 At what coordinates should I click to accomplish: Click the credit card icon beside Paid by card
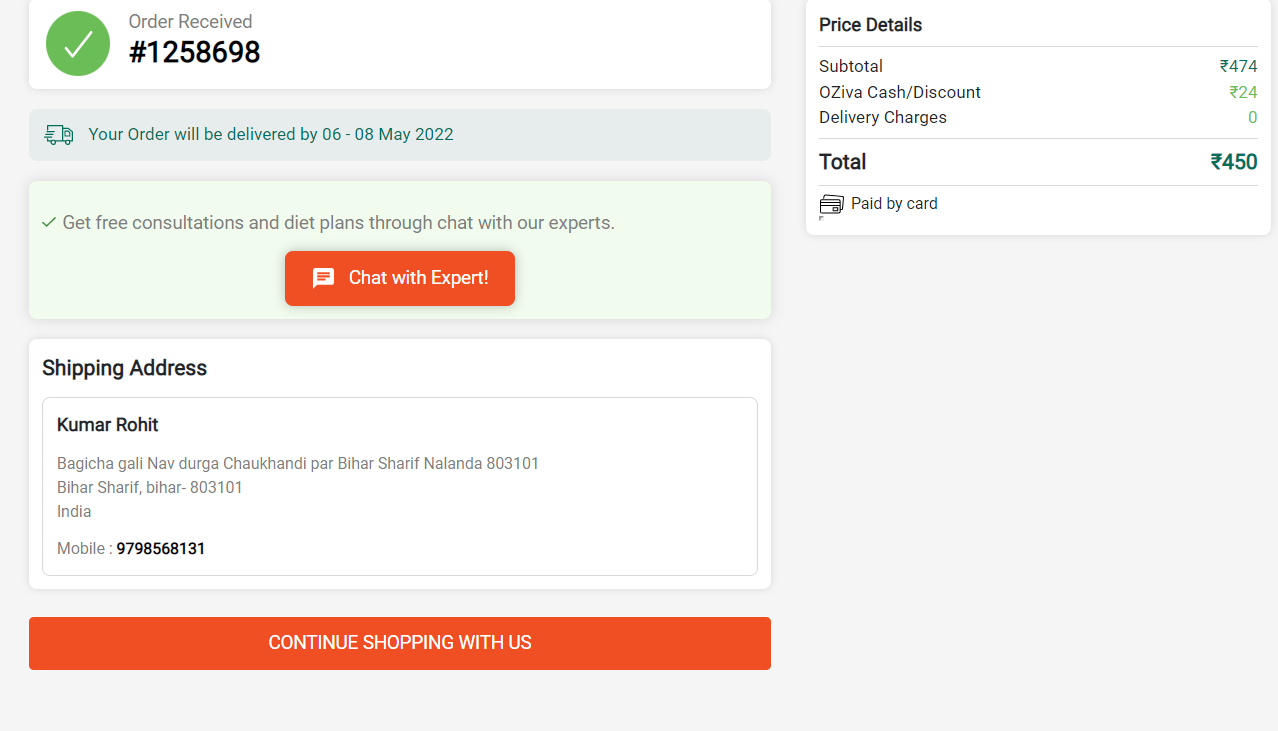click(832, 204)
